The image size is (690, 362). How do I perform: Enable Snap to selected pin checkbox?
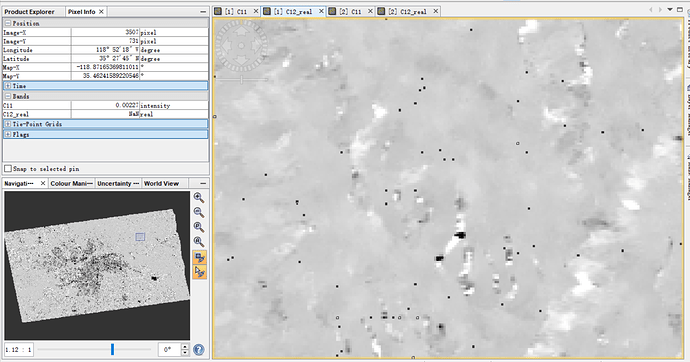pyautogui.click(x=8, y=168)
